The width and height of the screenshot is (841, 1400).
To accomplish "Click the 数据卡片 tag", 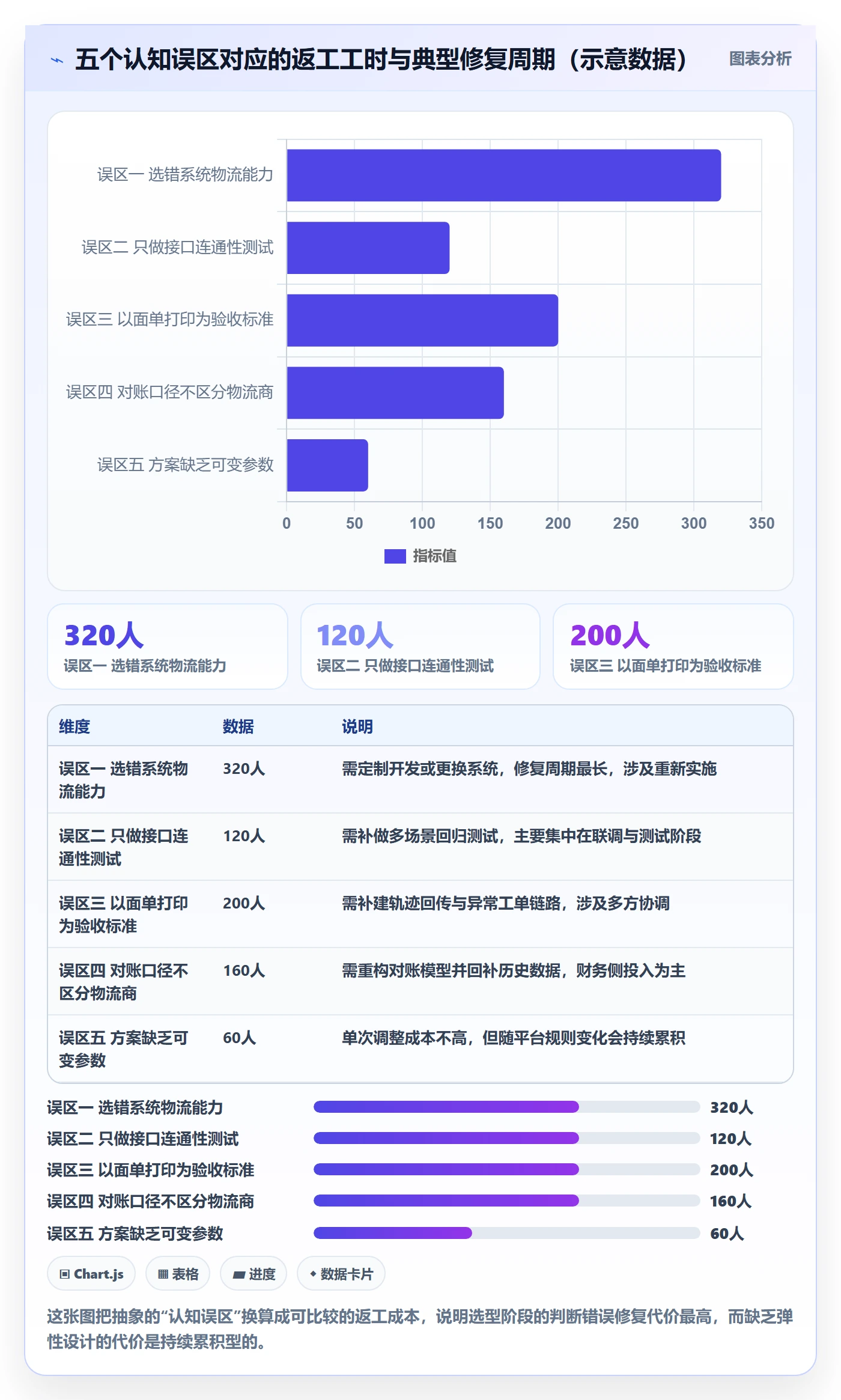I will pyautogui.click(x=341, y=1274).
